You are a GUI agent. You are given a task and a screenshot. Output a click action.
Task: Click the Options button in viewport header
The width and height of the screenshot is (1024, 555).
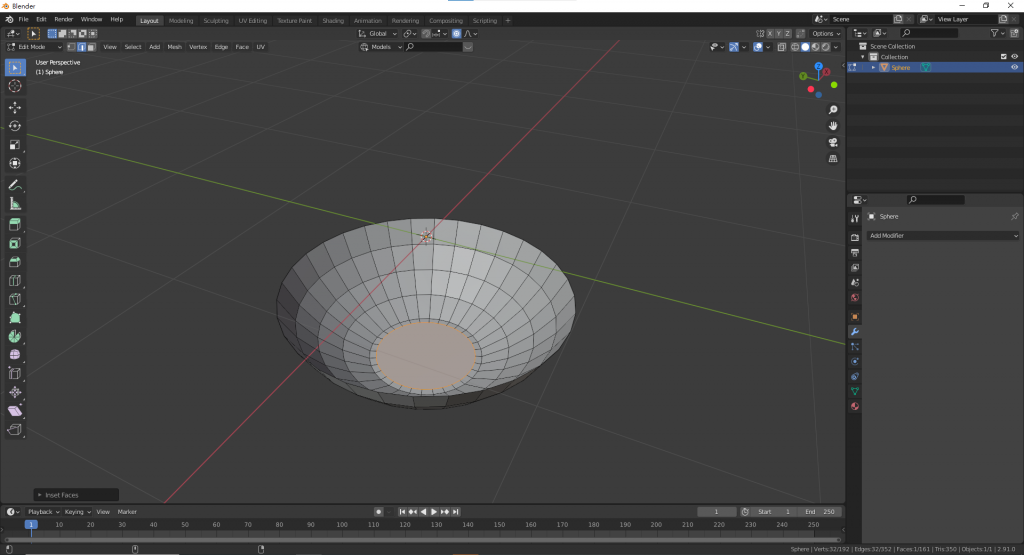pos(826,33)
